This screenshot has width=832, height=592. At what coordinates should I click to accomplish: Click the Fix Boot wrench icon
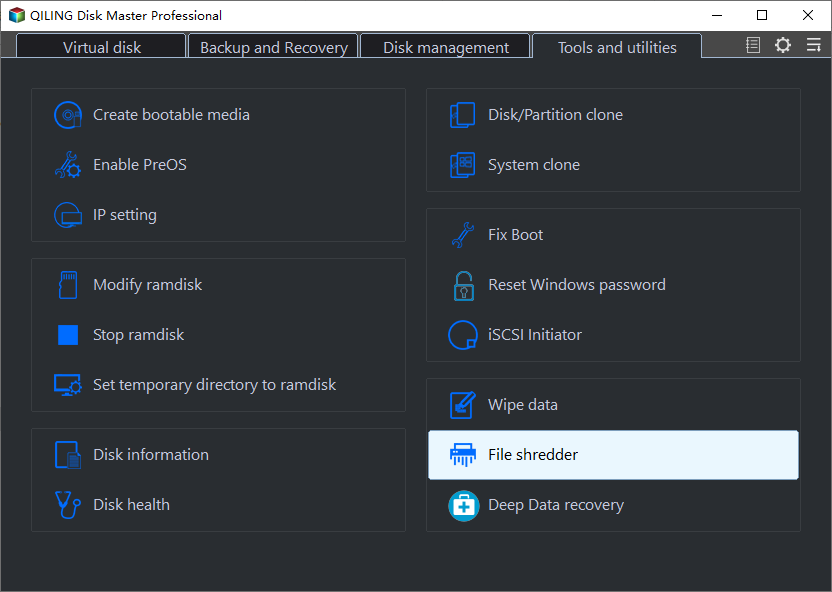pos(463,235)
